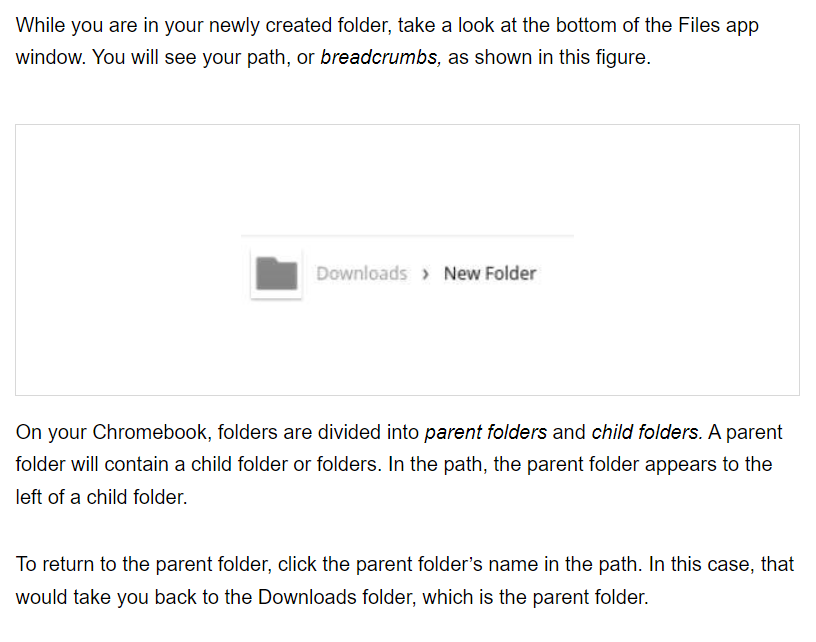Click the gray folder icon in the breadcrumb
This screenshot has width=816, height=642.
point(277,273)
